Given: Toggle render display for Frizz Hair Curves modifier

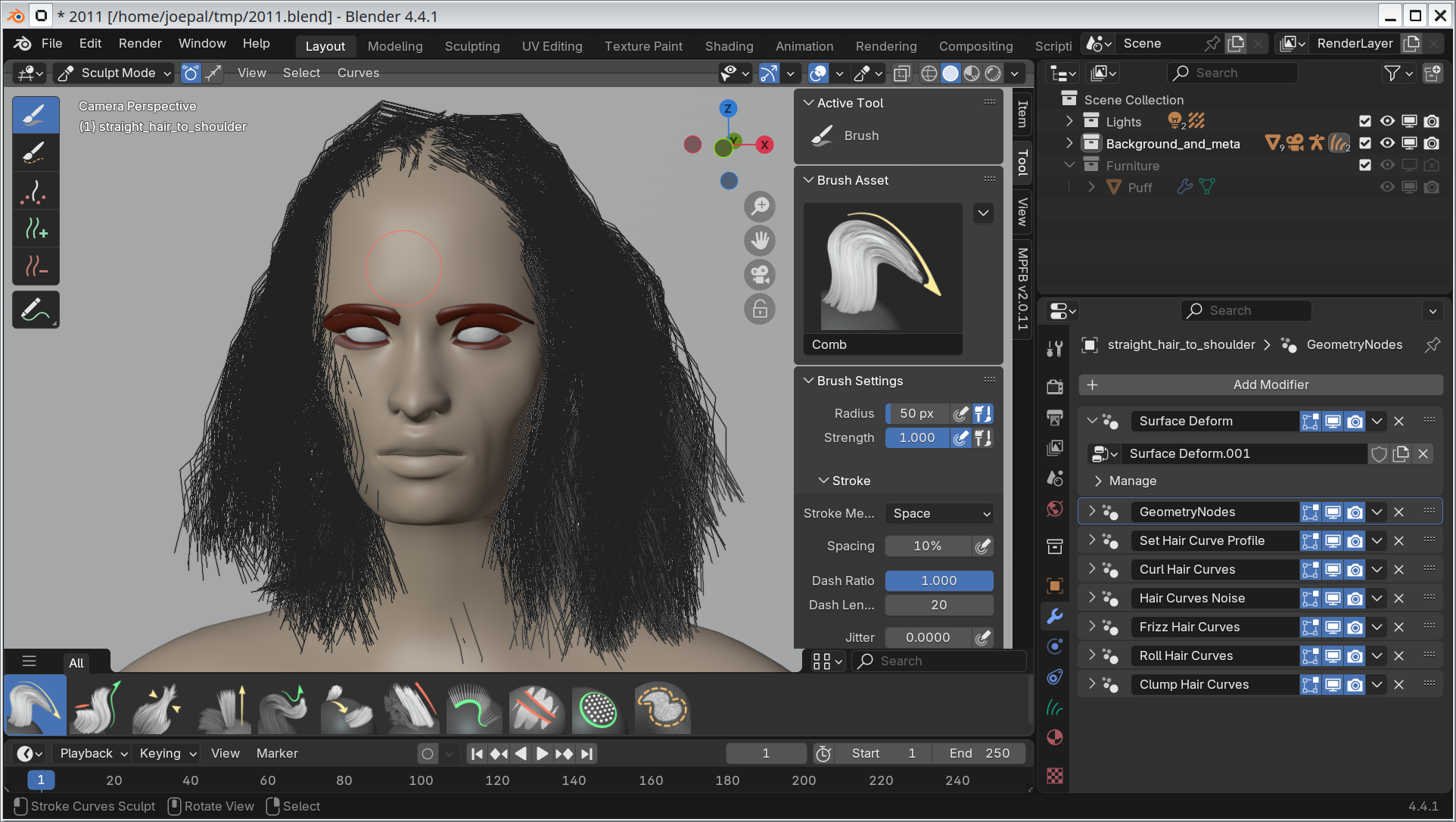Looking at the screenshot, I should coord(1355,627).
